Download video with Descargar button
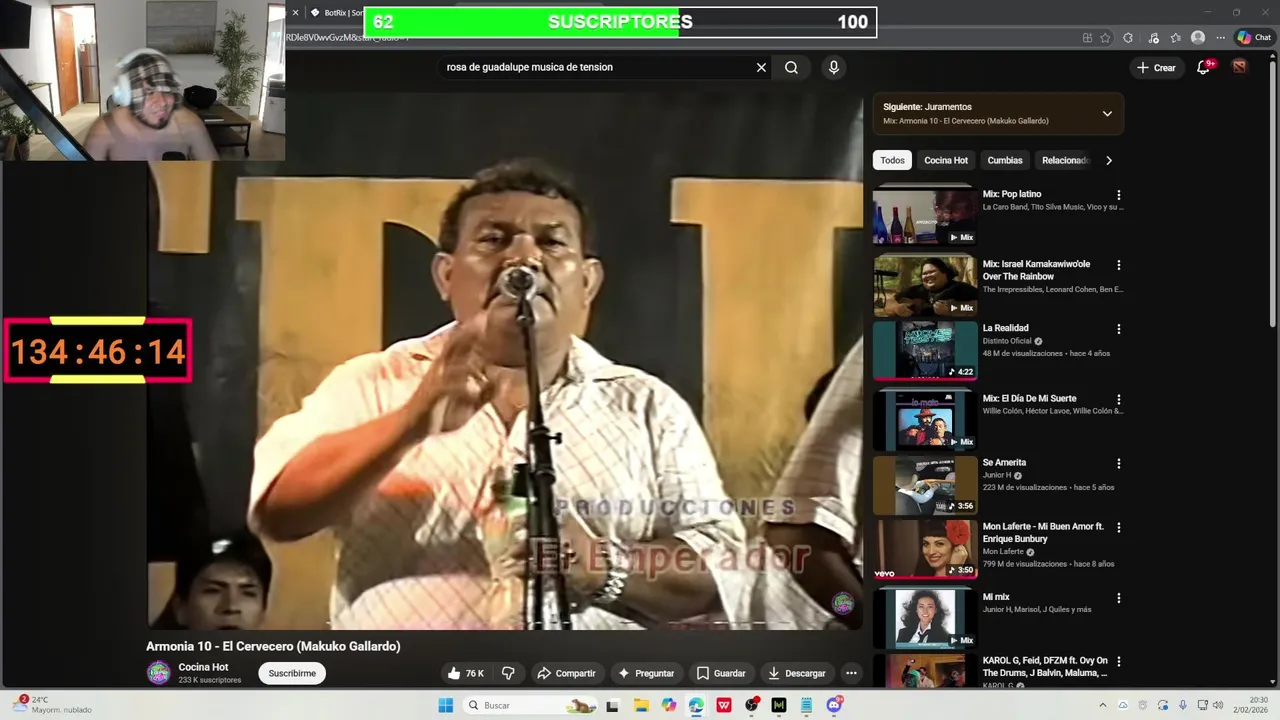The width and height of the screenshot is (1280, 720). pyautogui.click(x=797, y=673)
